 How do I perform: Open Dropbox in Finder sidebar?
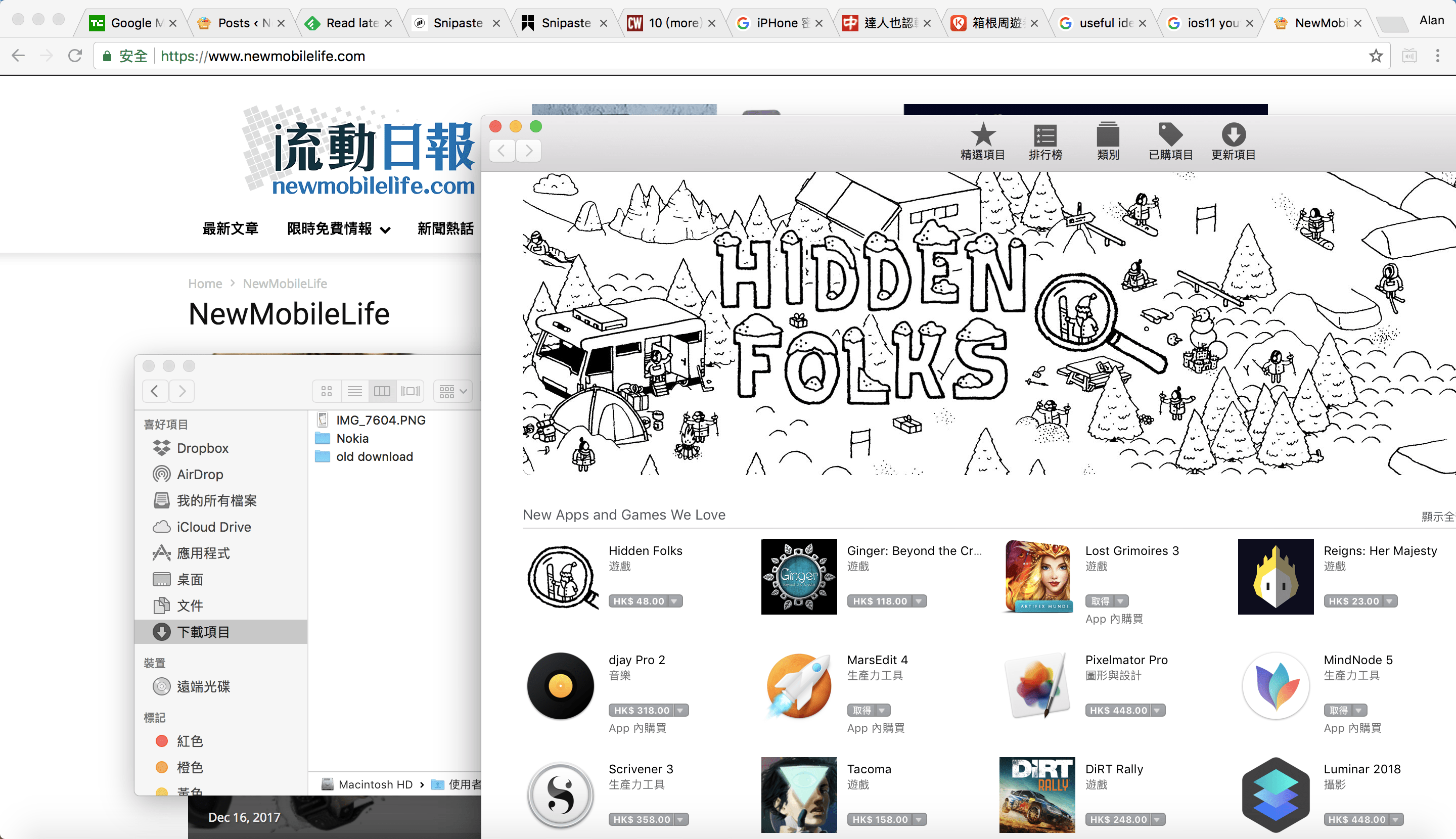point(202,448)
